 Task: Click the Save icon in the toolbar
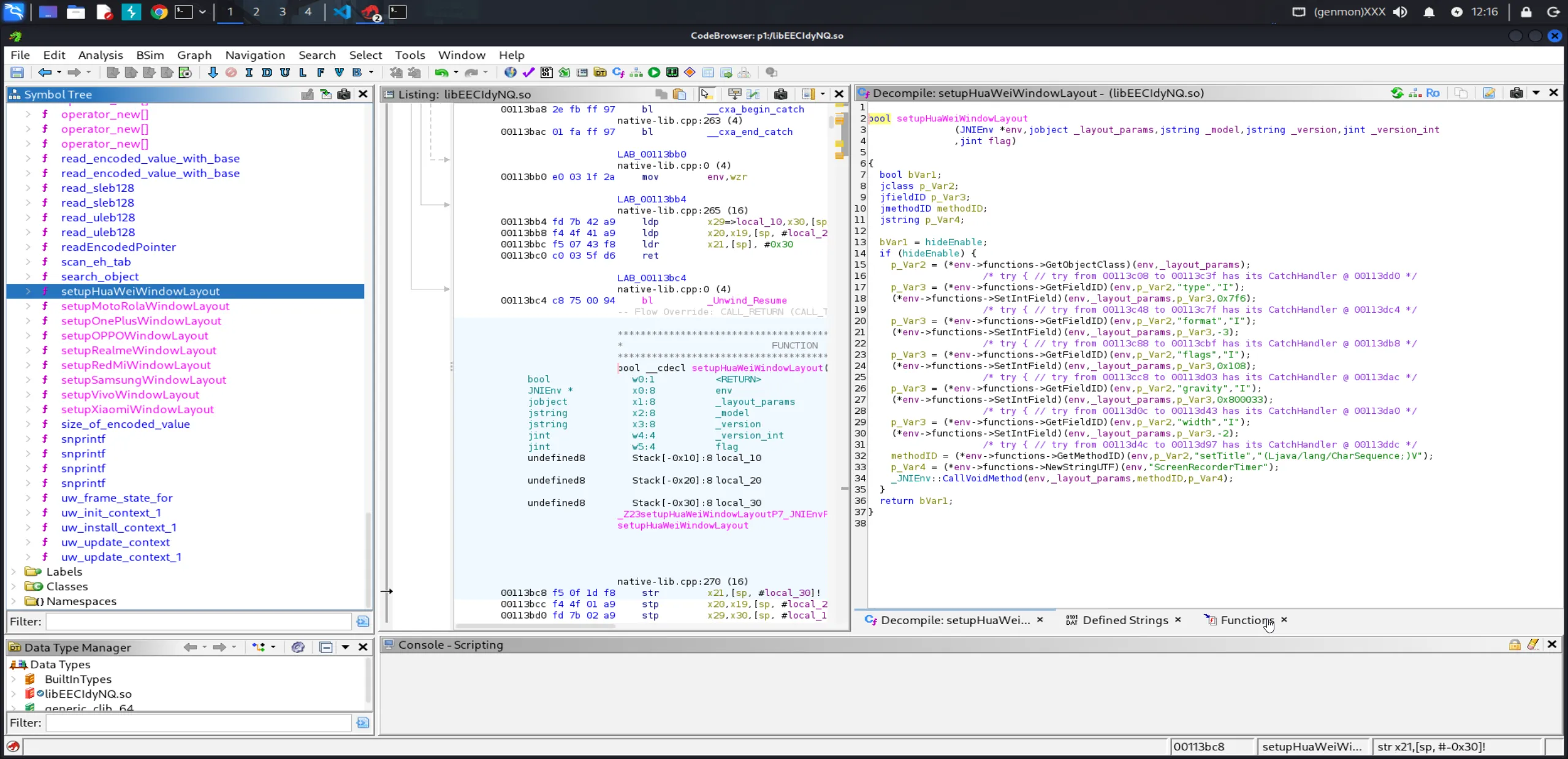[17, 72]
